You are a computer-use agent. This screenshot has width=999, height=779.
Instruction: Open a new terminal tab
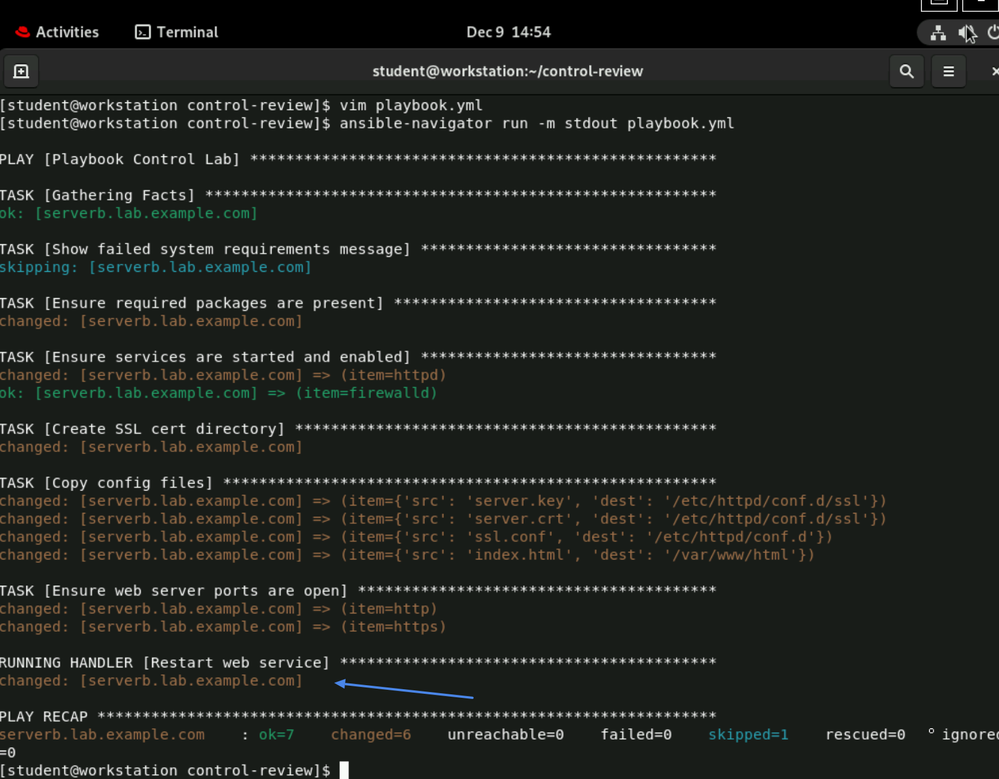[21, 71]
